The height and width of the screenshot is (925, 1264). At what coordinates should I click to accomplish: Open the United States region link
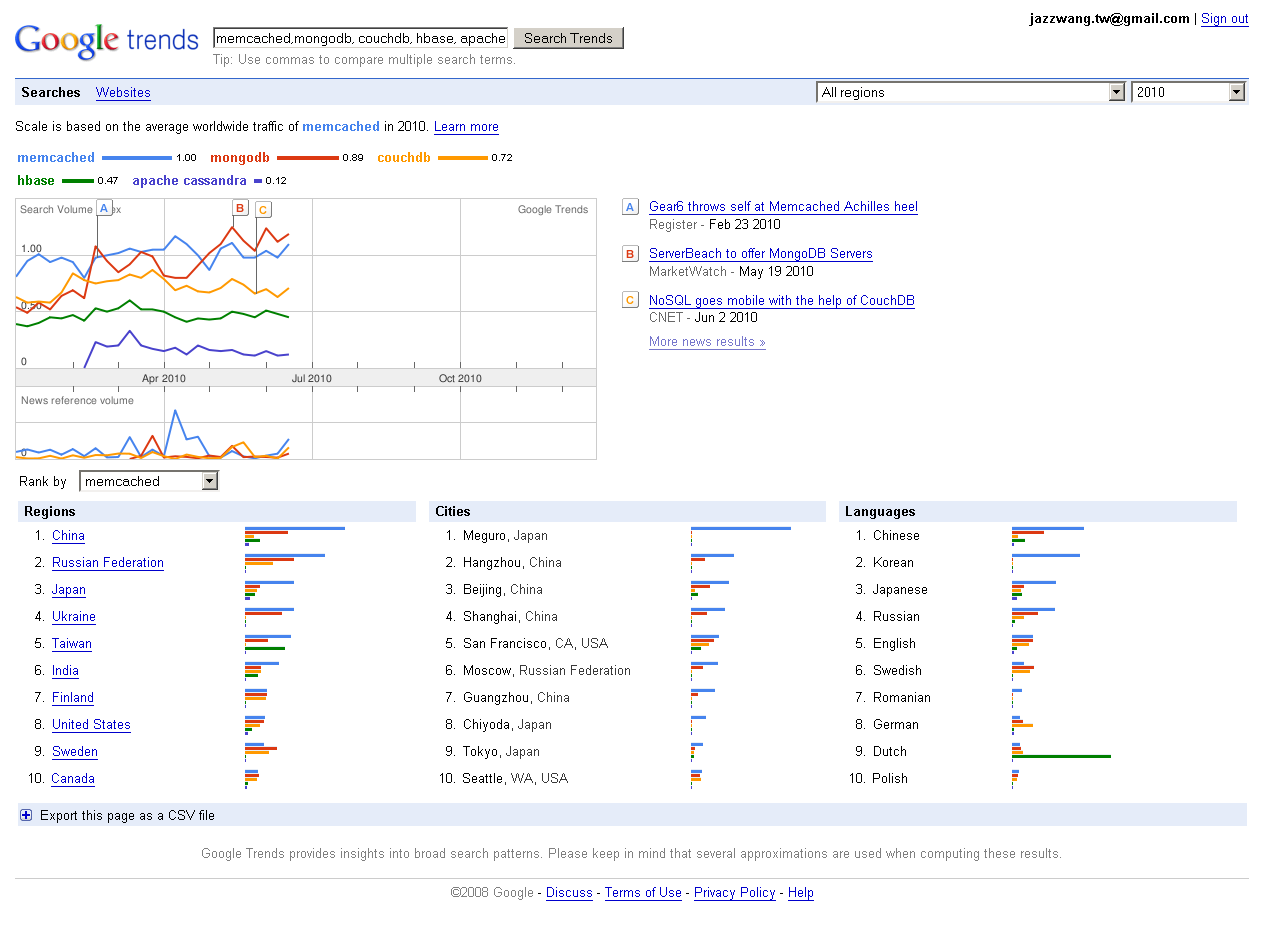coord(91,725)
